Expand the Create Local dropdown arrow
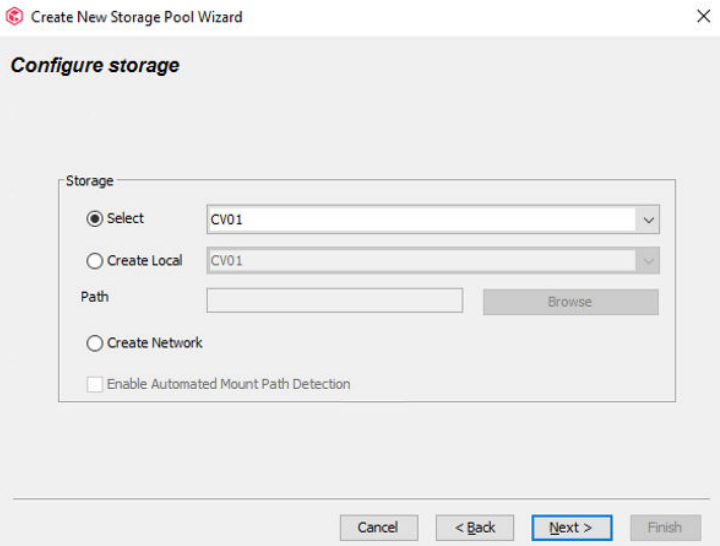This screenshot has width=720, height=546. 647,261
